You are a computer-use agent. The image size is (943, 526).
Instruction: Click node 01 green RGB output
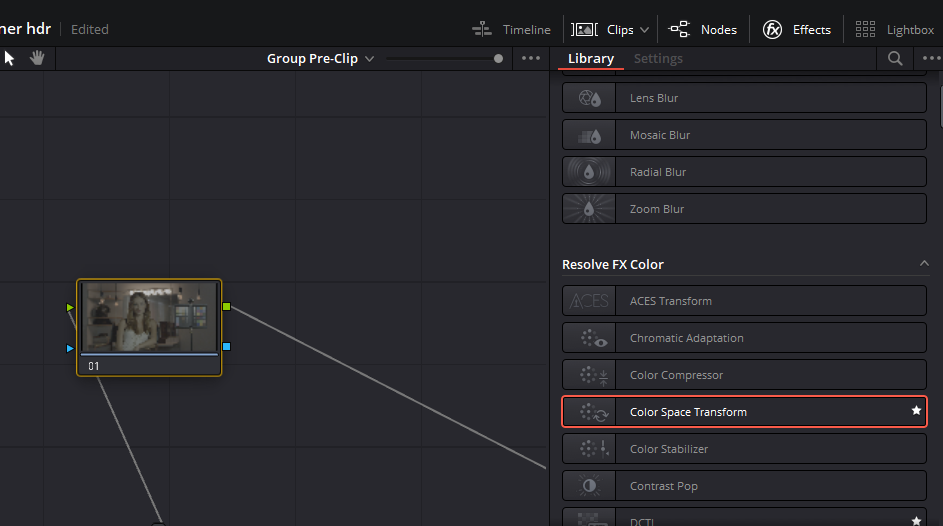tap(227, 307)
